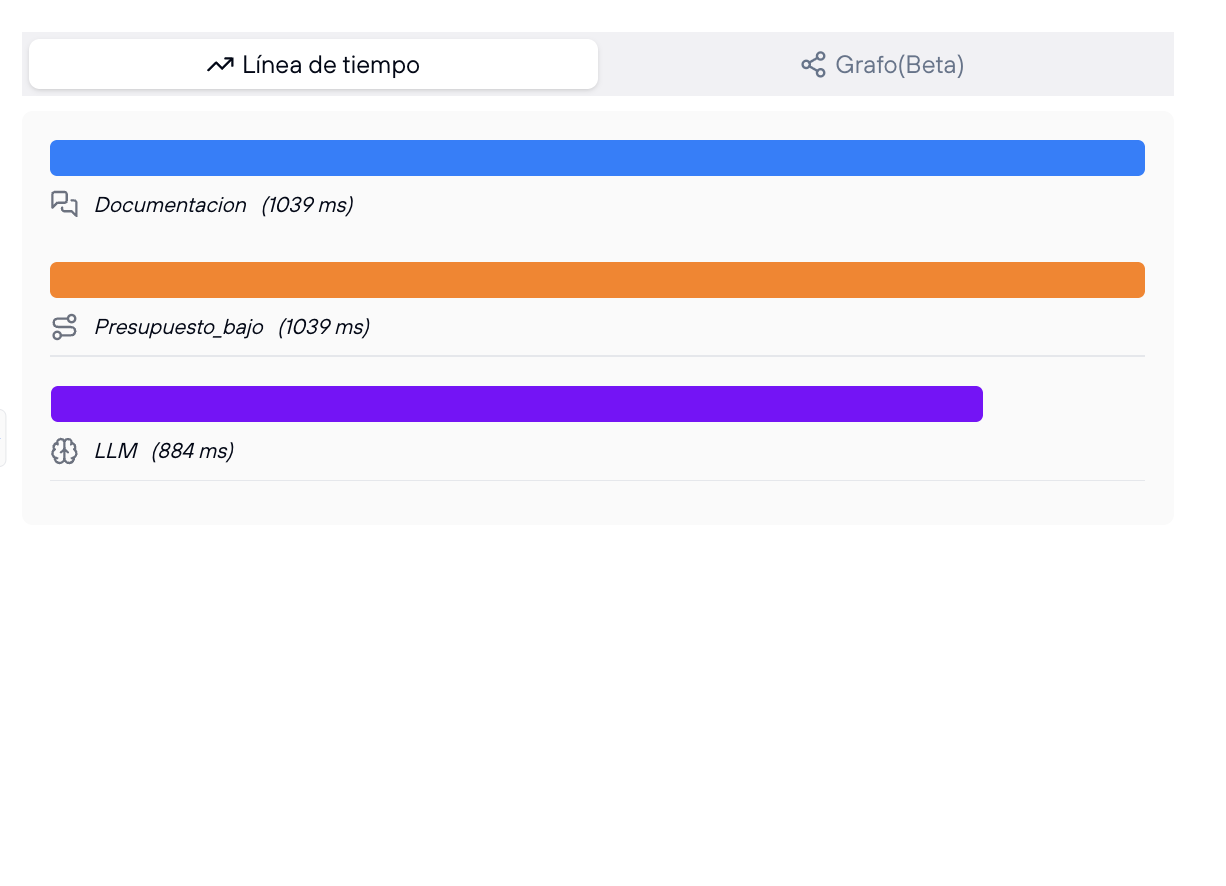
Task: Click the divider line below LLM row
Action: [597, 481]
